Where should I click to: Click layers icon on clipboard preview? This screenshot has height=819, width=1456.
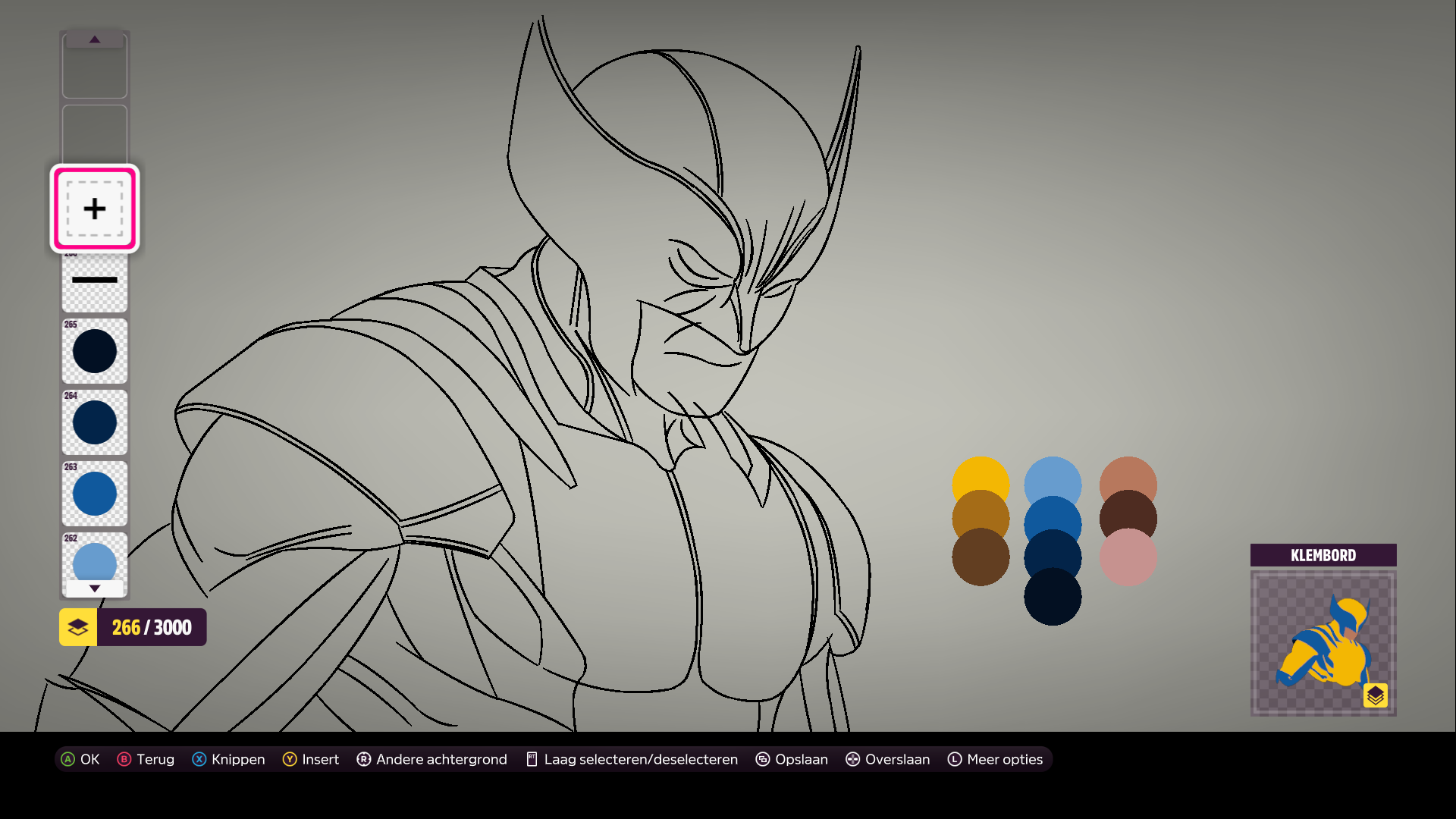[x=1375, y=695]
